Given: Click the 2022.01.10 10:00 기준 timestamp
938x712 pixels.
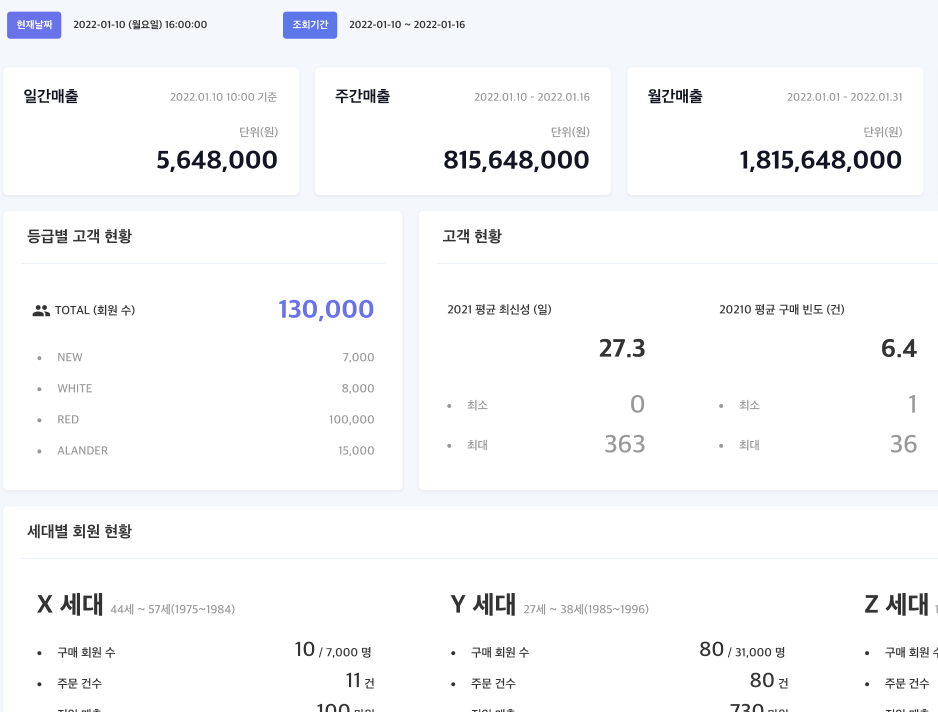Looking at the screenshot, I should click(223, 97).
